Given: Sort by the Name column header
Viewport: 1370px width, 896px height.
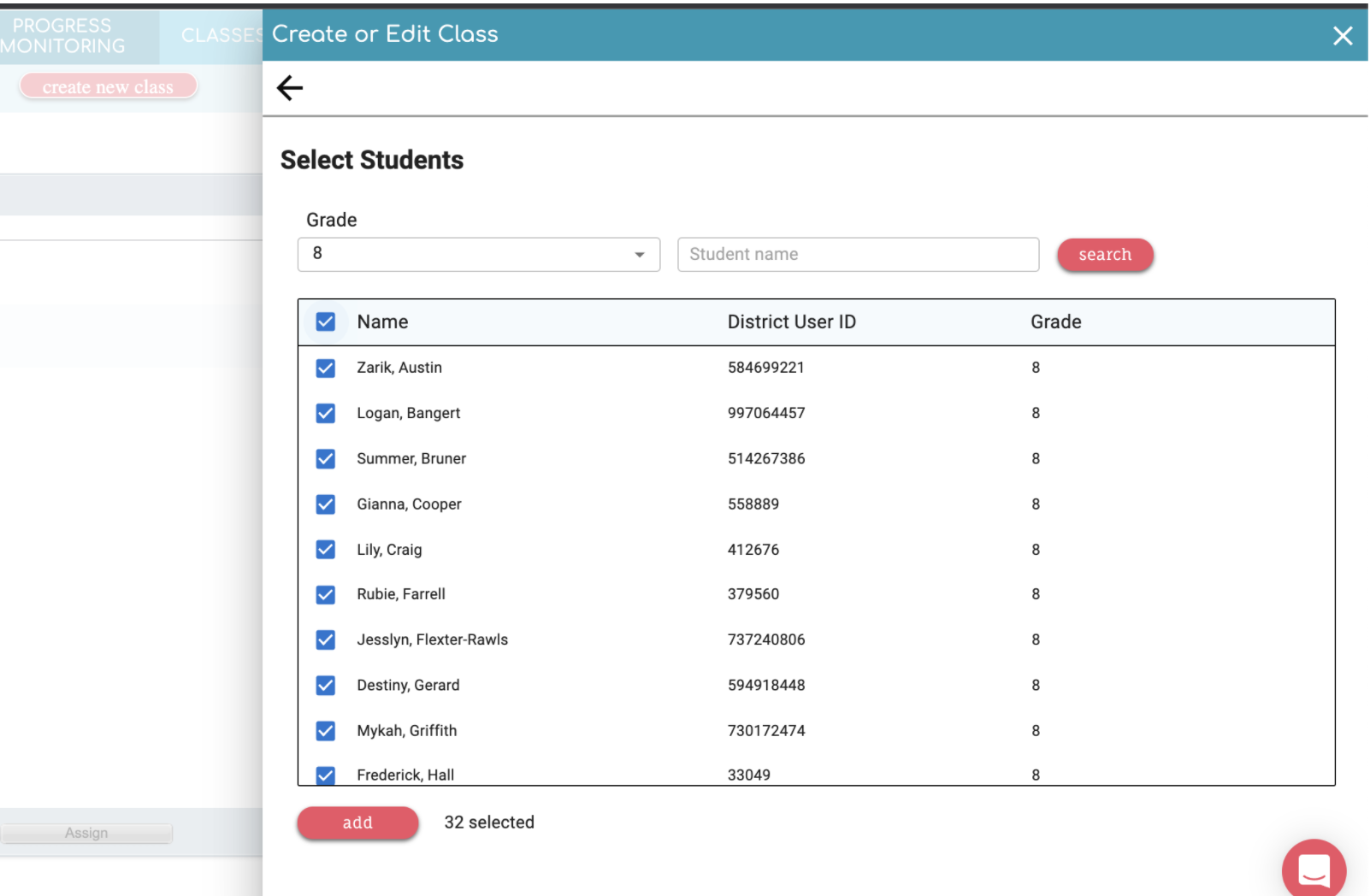Looking at the screenshot, I should [382, 322].
